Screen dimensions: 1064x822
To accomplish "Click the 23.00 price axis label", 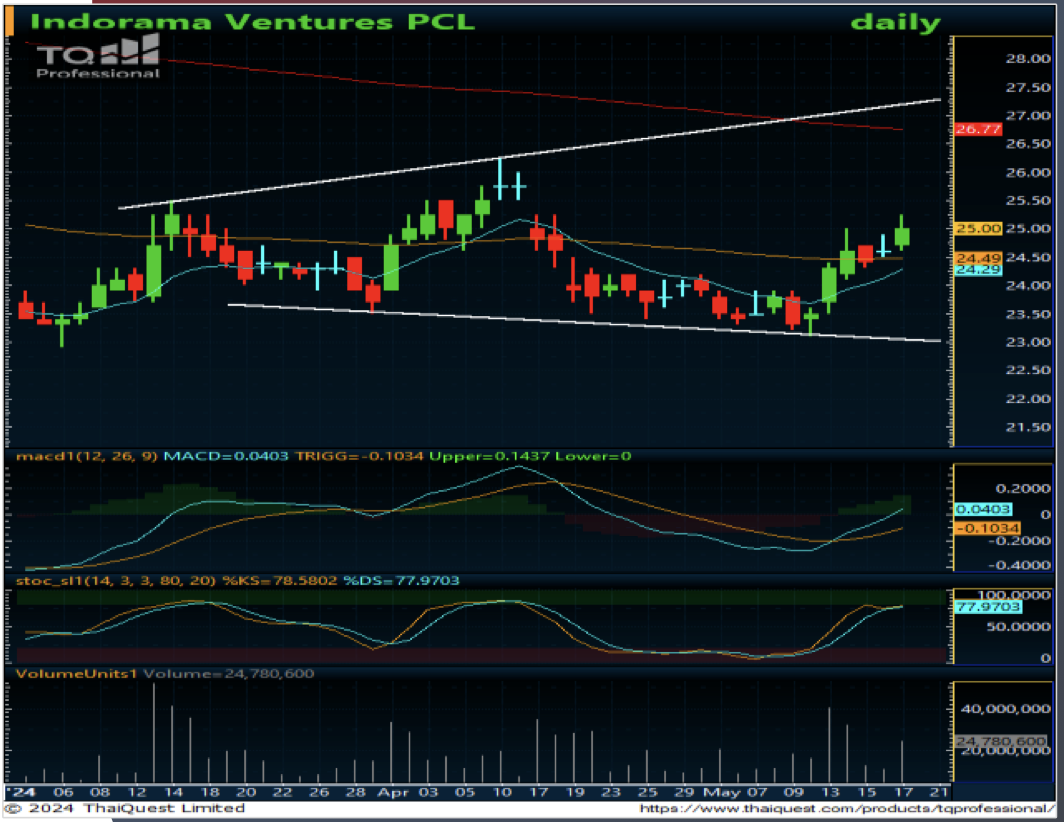I will tap(1028, 342).
